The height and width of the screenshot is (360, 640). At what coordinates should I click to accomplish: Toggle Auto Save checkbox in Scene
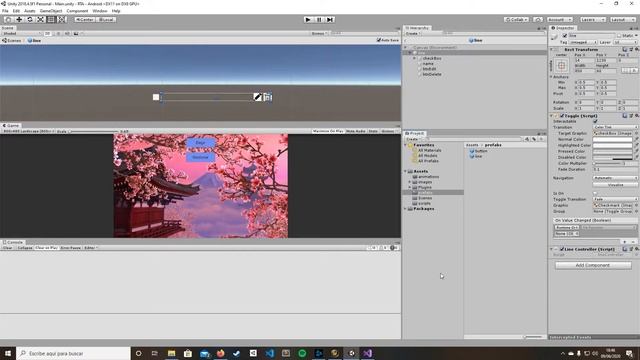click(378, 40)
